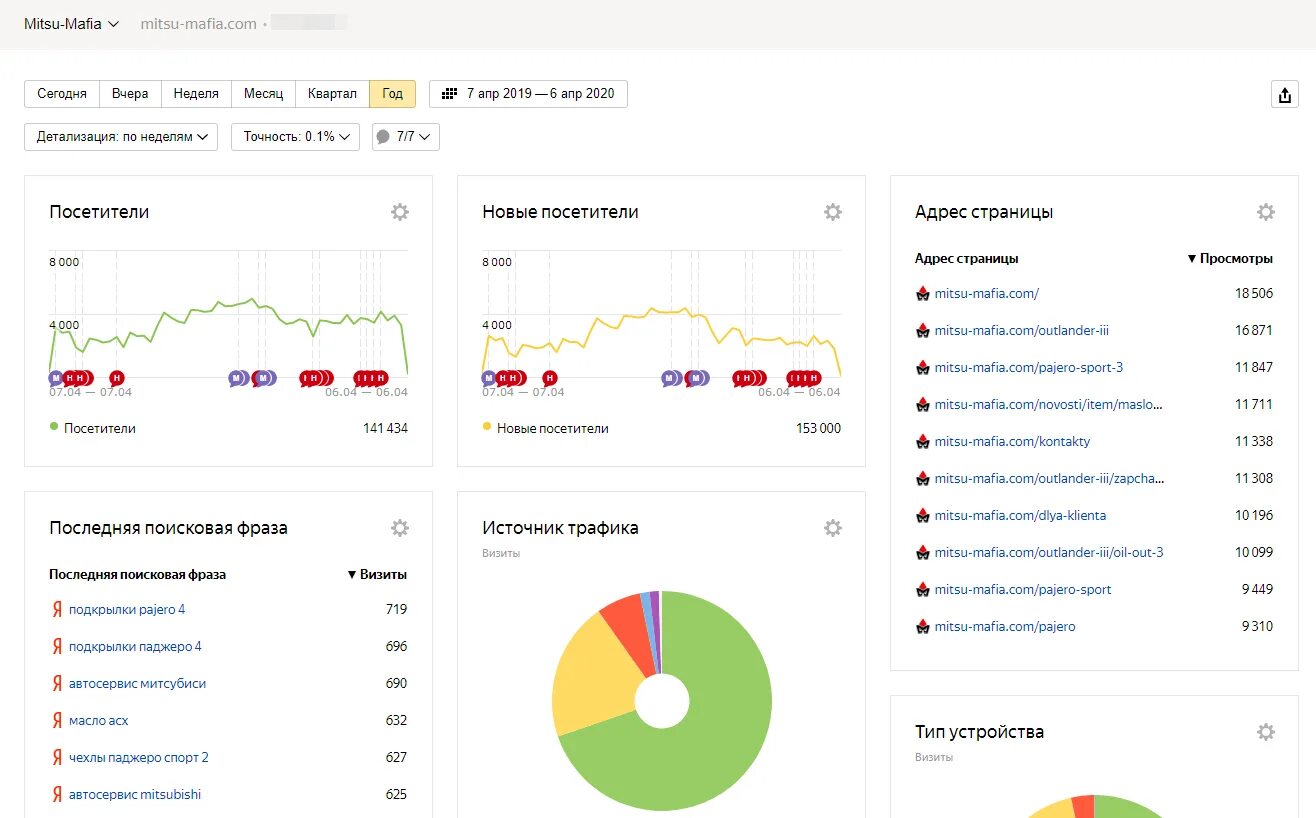Toggle green Посетители legend marker
This screenshot has height=818, width=1316.
tap(54, 427)
